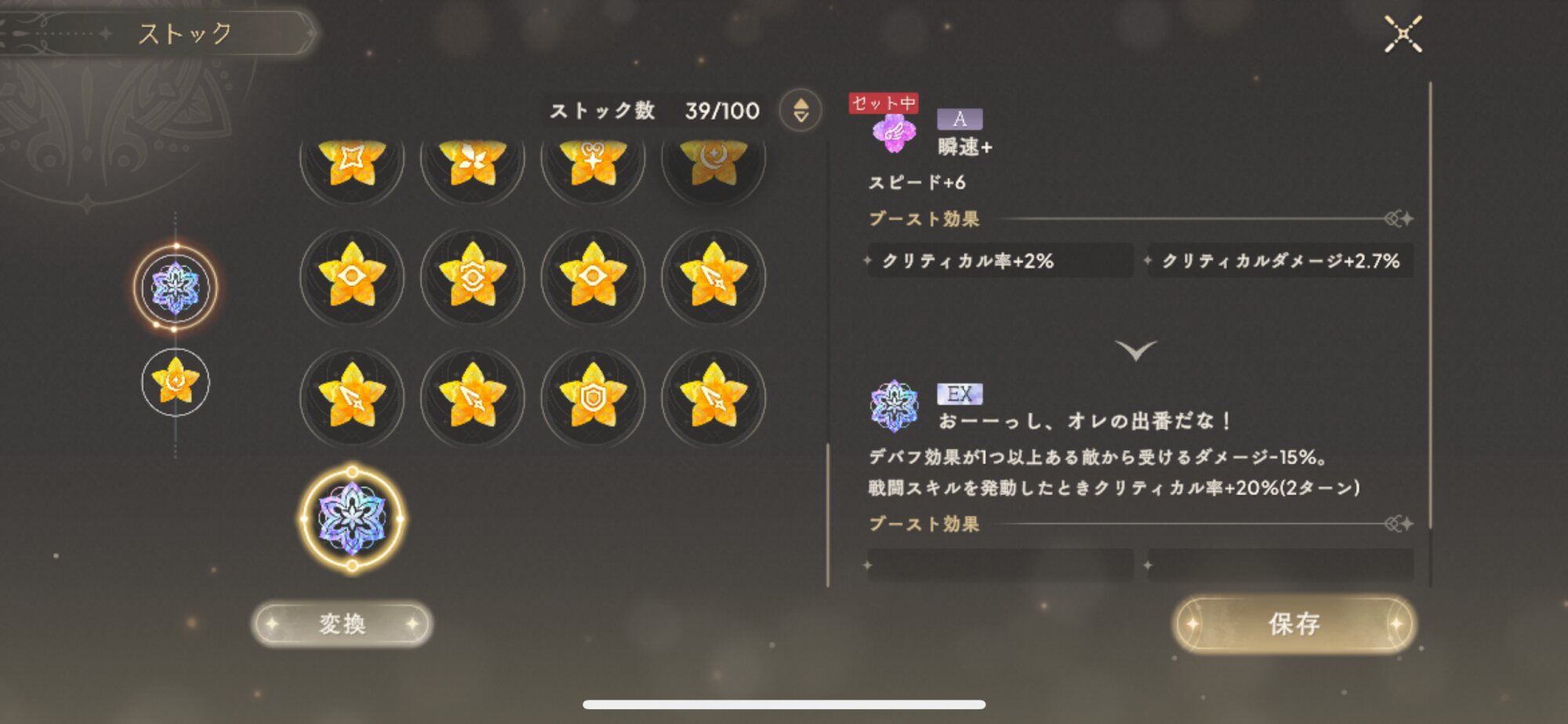Screen dimensions: 1568x724
Task: Pick the star with framed eye emblem
Action: 473,278
